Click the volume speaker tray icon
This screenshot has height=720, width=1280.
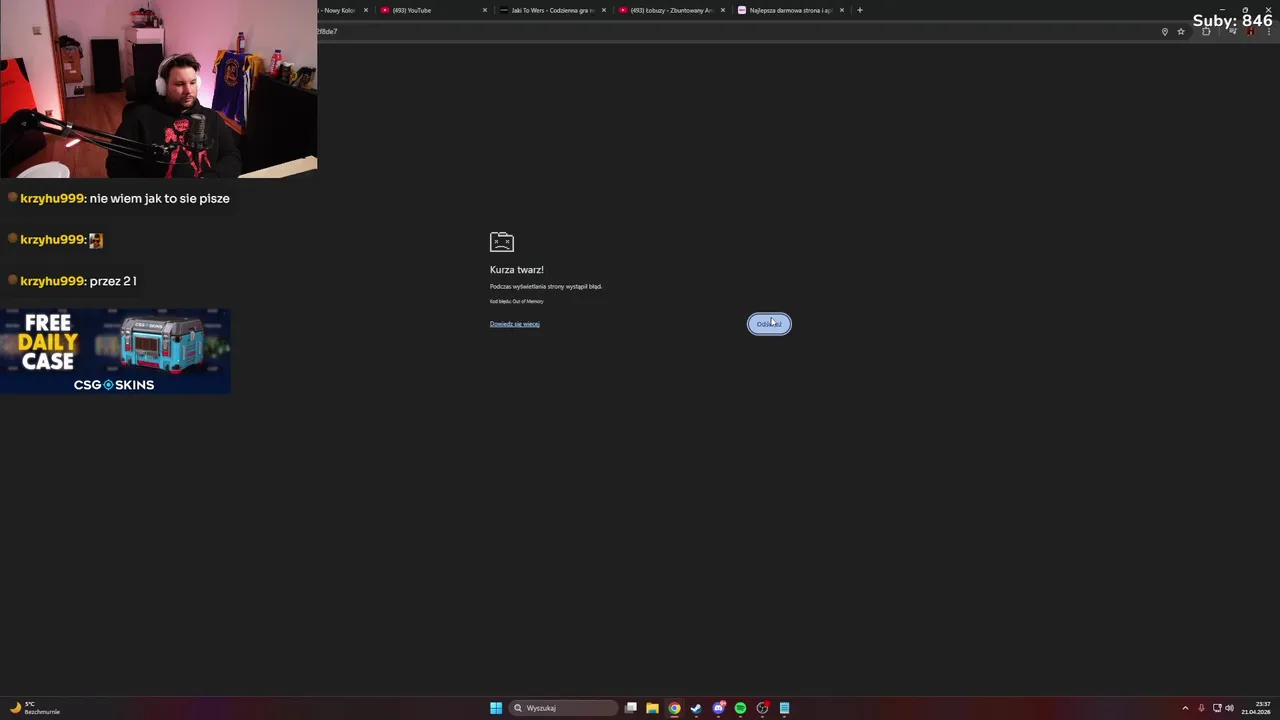(1229, 708)
